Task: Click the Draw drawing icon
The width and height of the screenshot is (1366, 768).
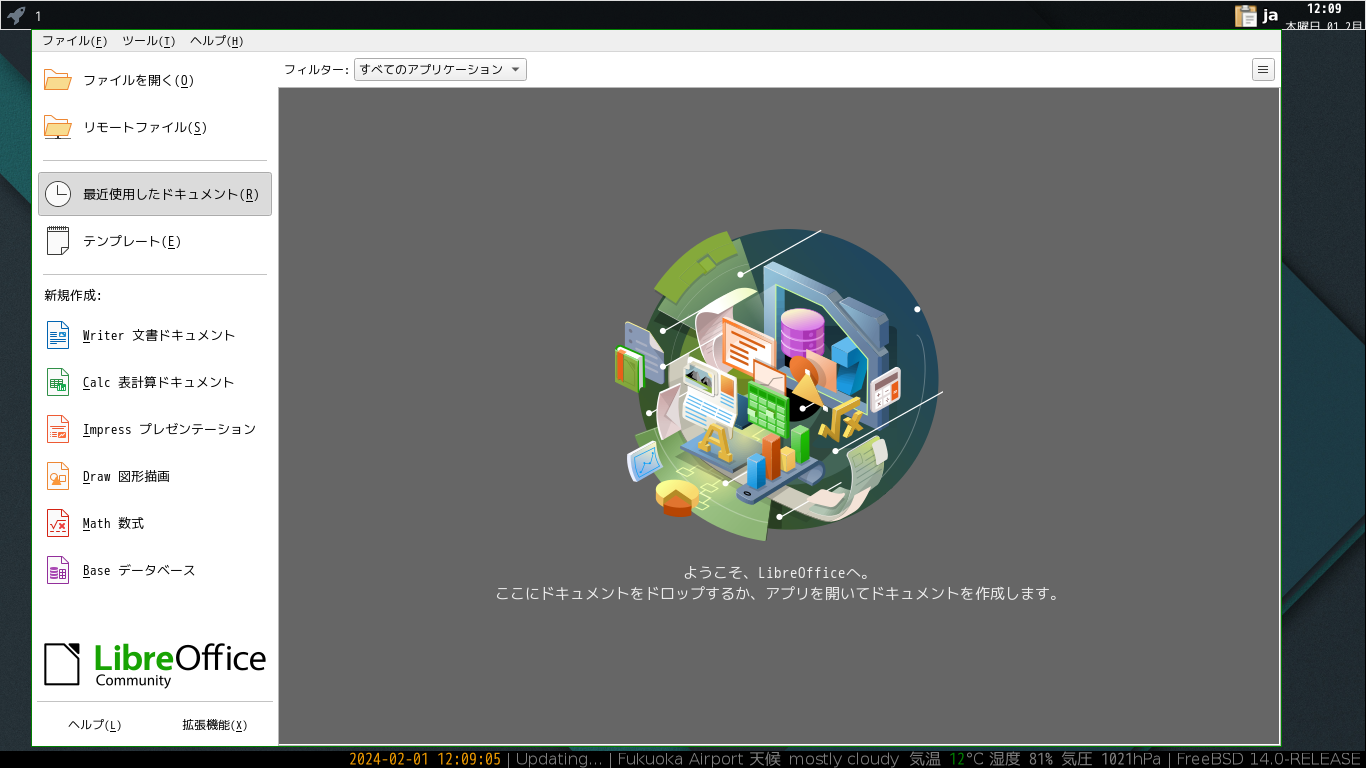Action: point(58,476)
